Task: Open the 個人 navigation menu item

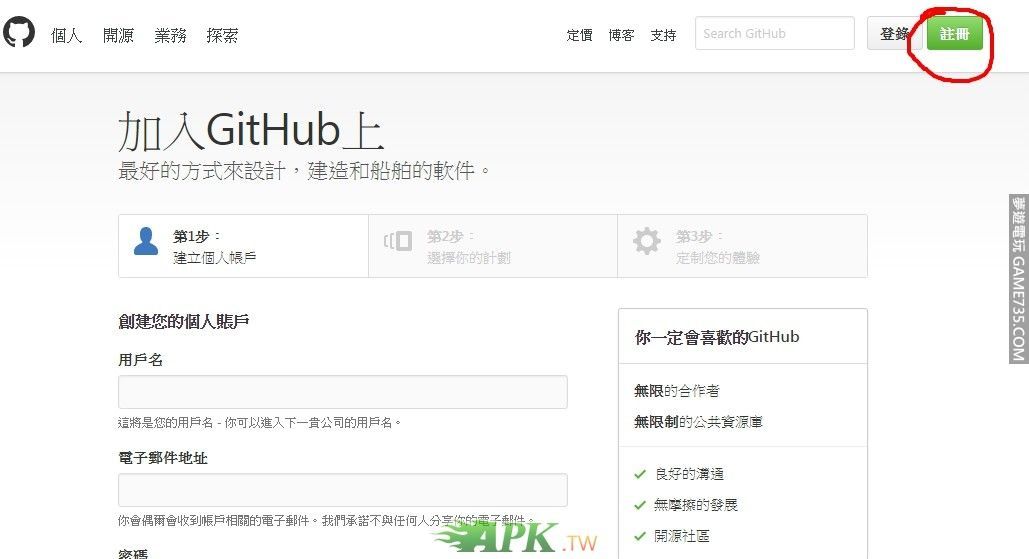Action: pos(66,35)
